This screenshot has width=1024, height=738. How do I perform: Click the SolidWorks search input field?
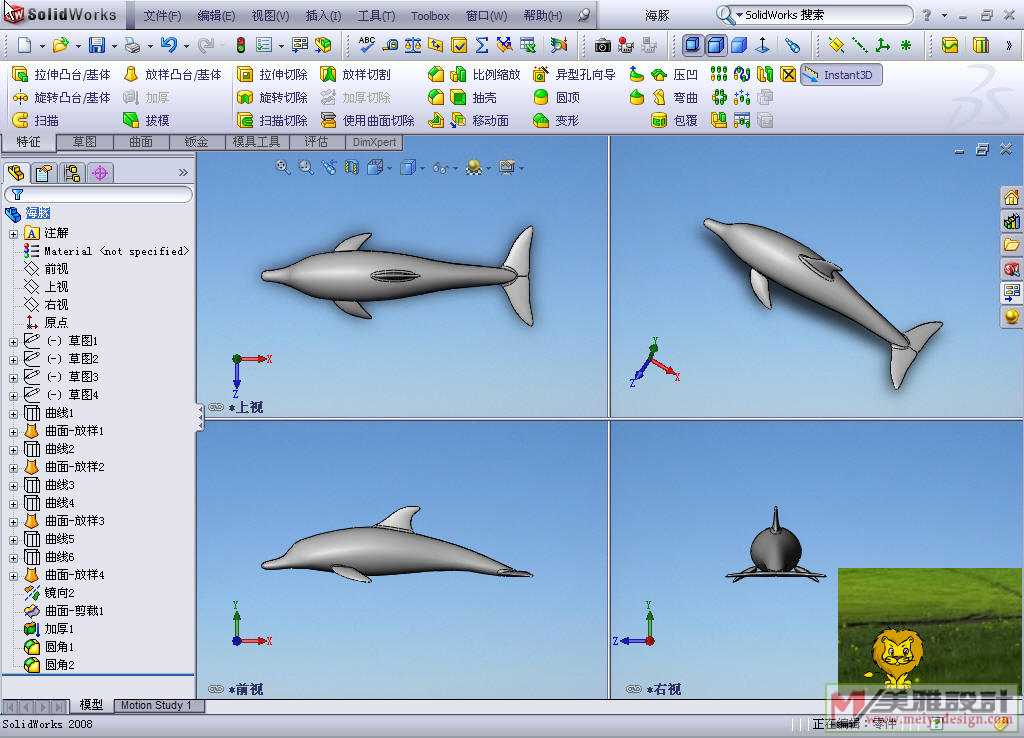828,14
